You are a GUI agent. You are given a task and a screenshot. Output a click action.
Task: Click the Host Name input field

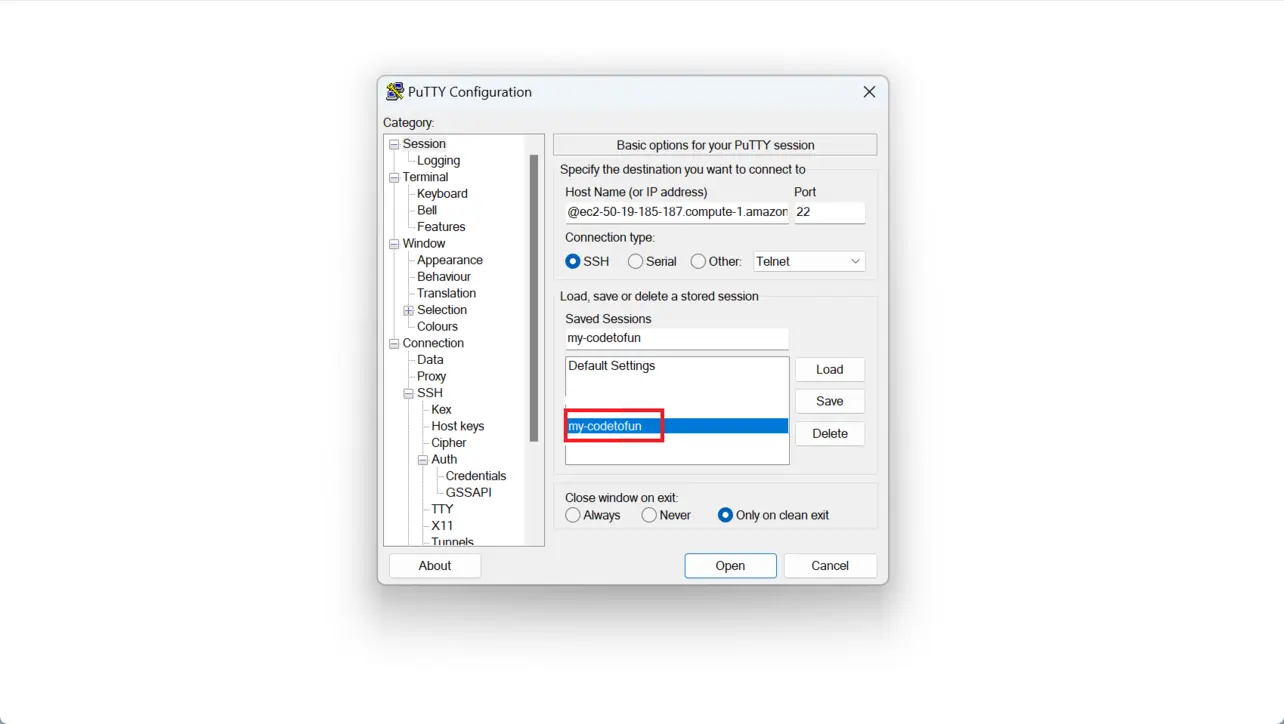(677, 212)
